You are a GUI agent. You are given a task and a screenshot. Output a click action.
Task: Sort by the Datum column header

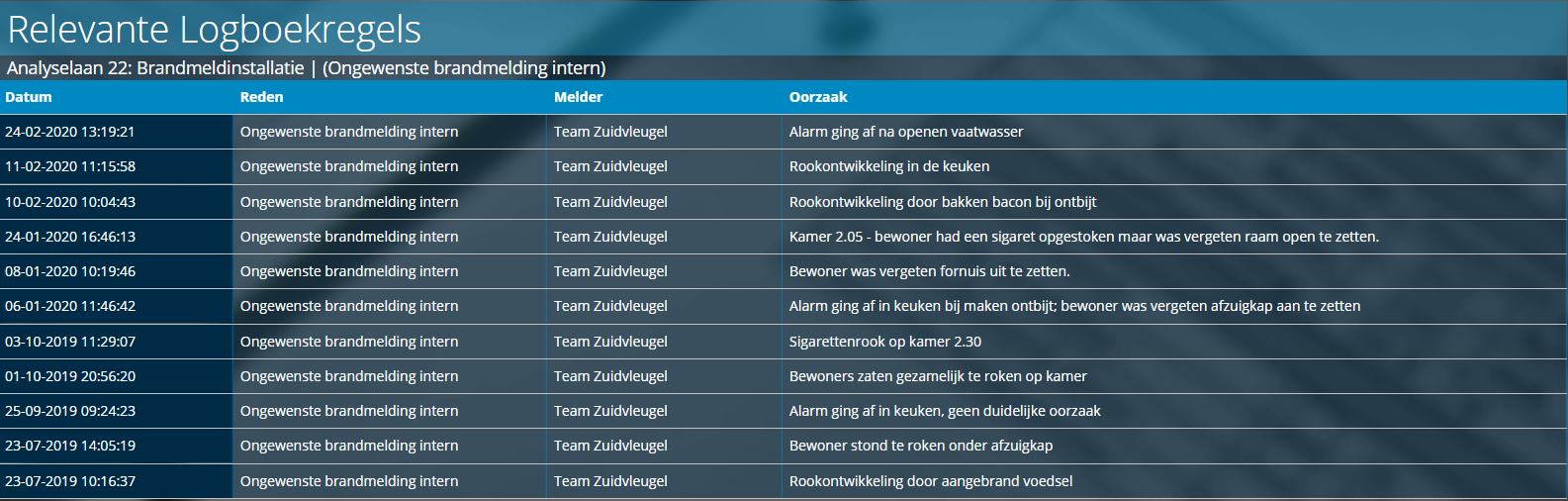tap(29, 97)
